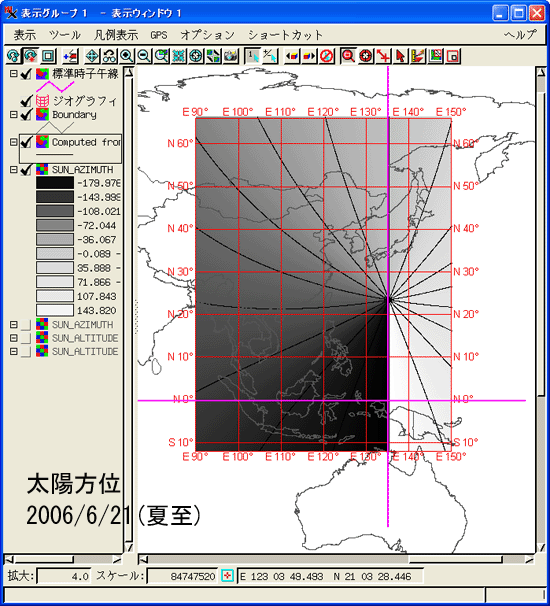The image size is (550, 606).
Task: Click the GPS menu item
Action: 159,35
